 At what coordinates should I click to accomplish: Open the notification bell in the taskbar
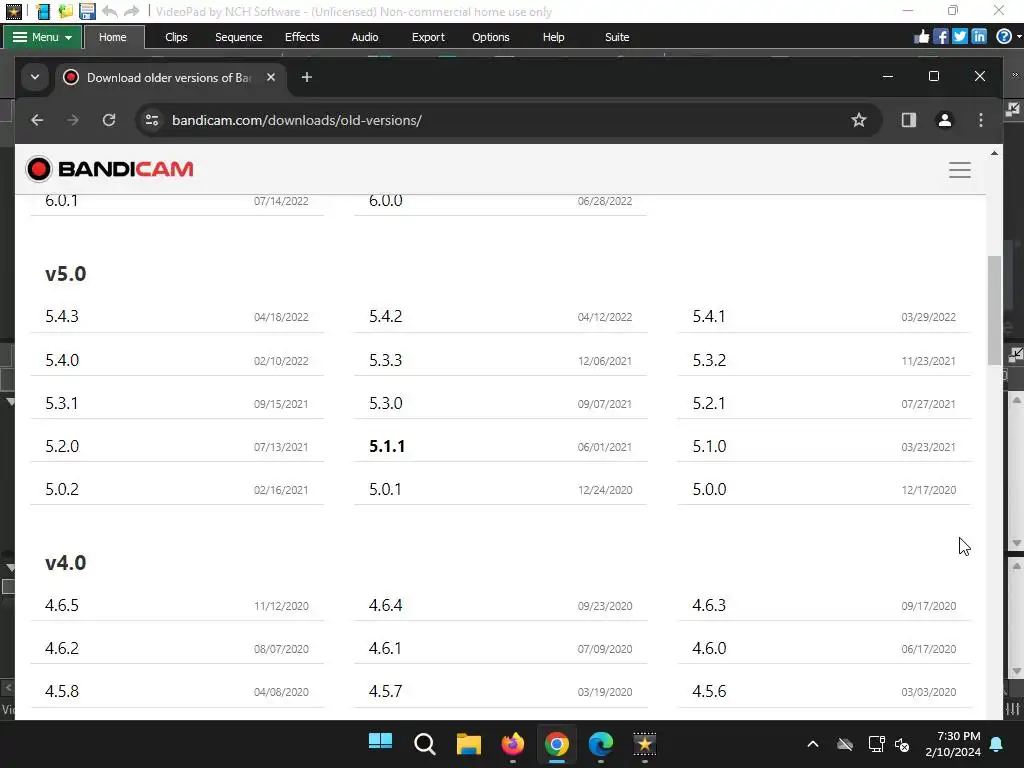coord(997,744)
